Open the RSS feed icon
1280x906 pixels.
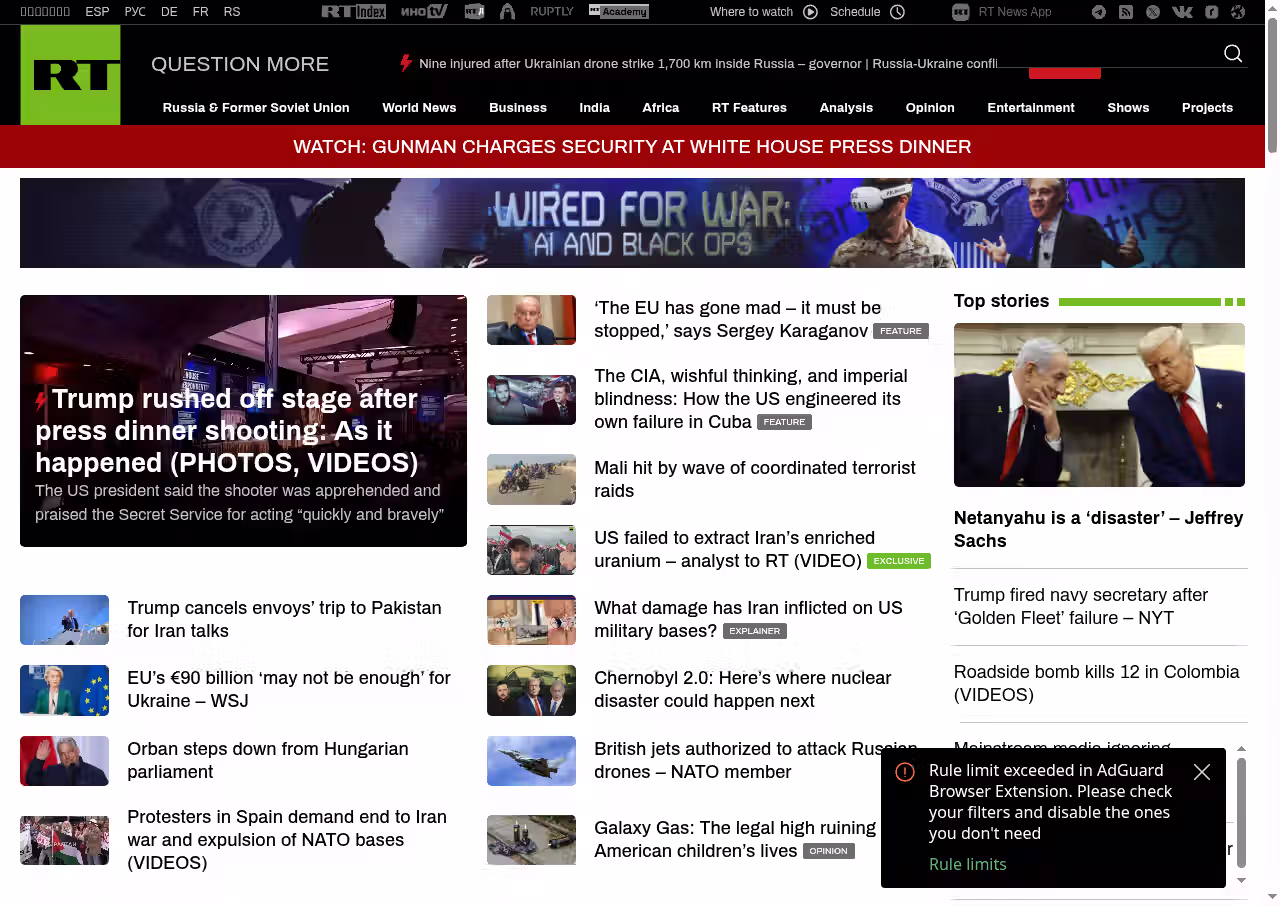pos(1126,12)
